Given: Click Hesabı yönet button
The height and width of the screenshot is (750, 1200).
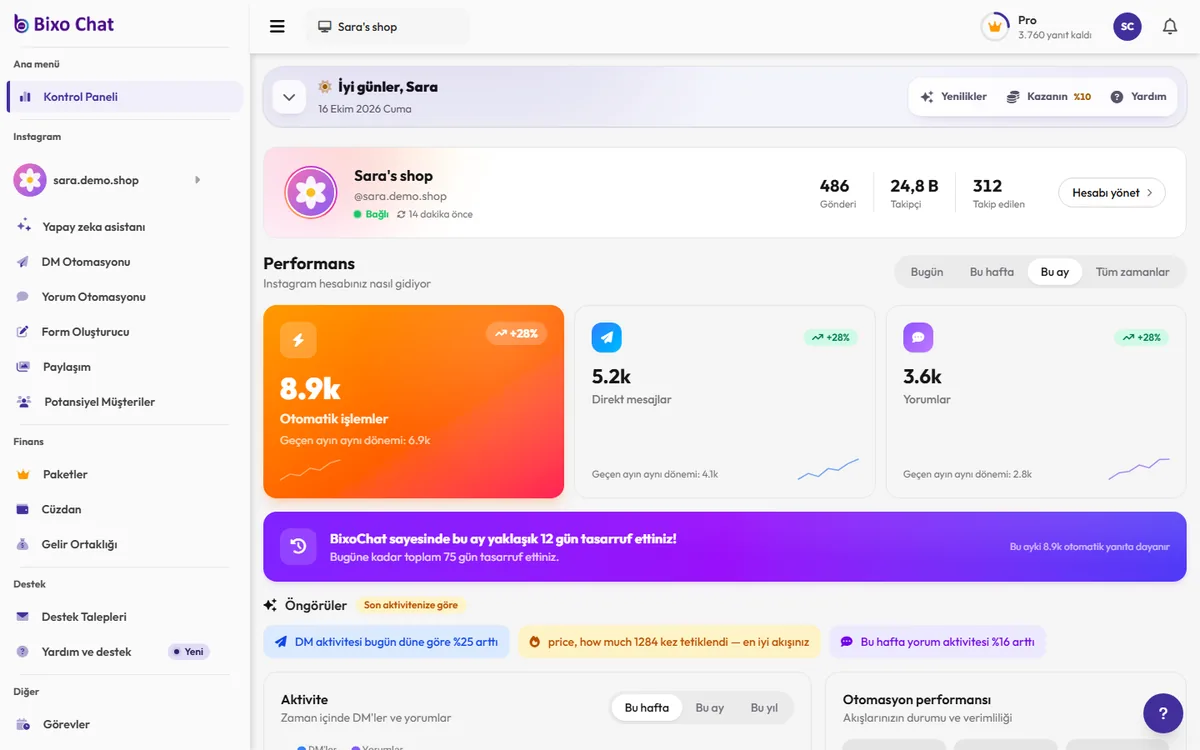Looking at the screenshot, I should point(1112,193).
